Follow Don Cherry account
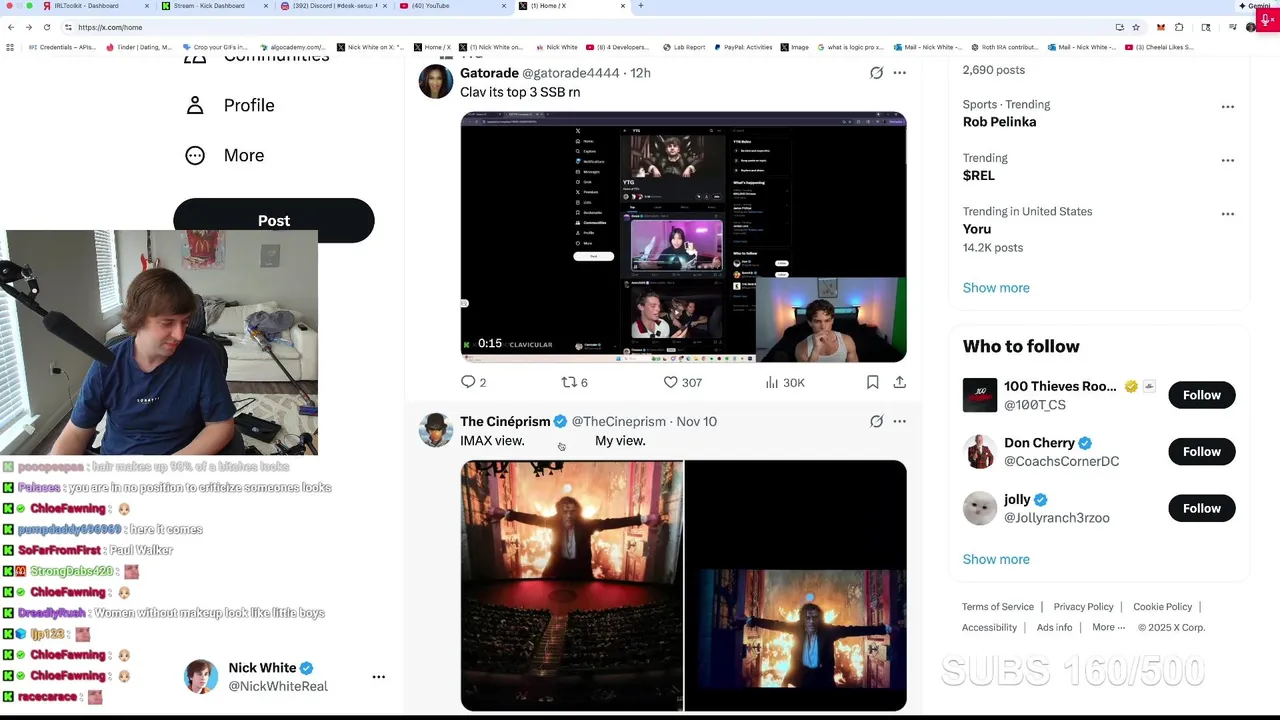 [1201, 452]
